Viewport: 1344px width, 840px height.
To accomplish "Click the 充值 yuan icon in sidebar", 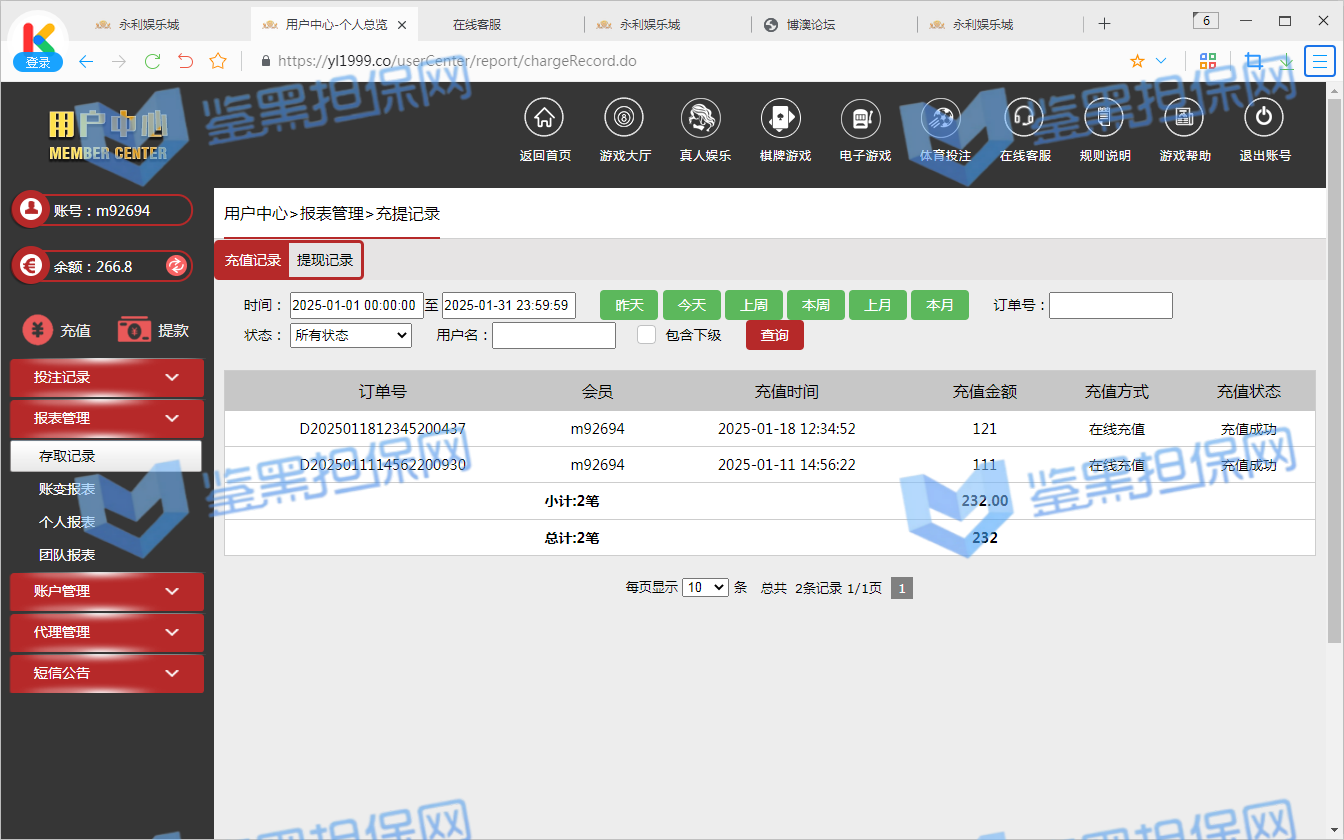I will pos(38,330).
